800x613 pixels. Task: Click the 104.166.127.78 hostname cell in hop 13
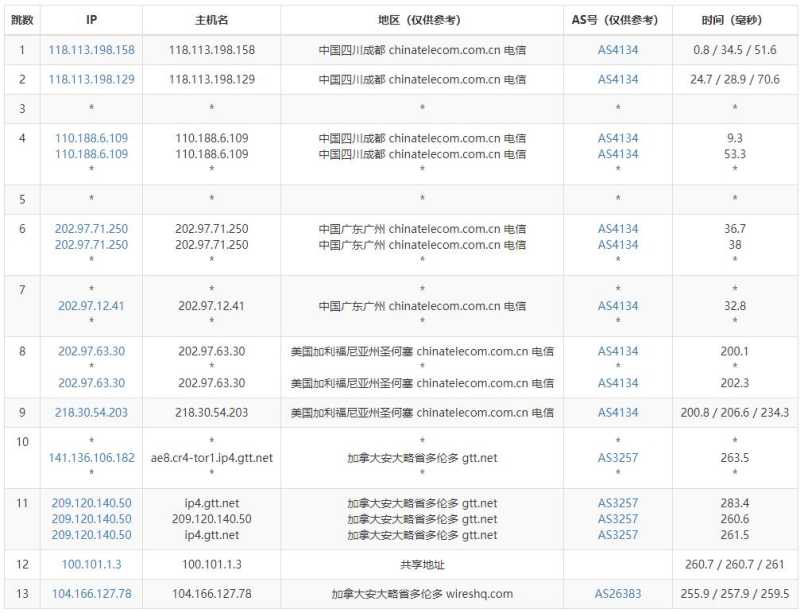(x=212, y=594)
